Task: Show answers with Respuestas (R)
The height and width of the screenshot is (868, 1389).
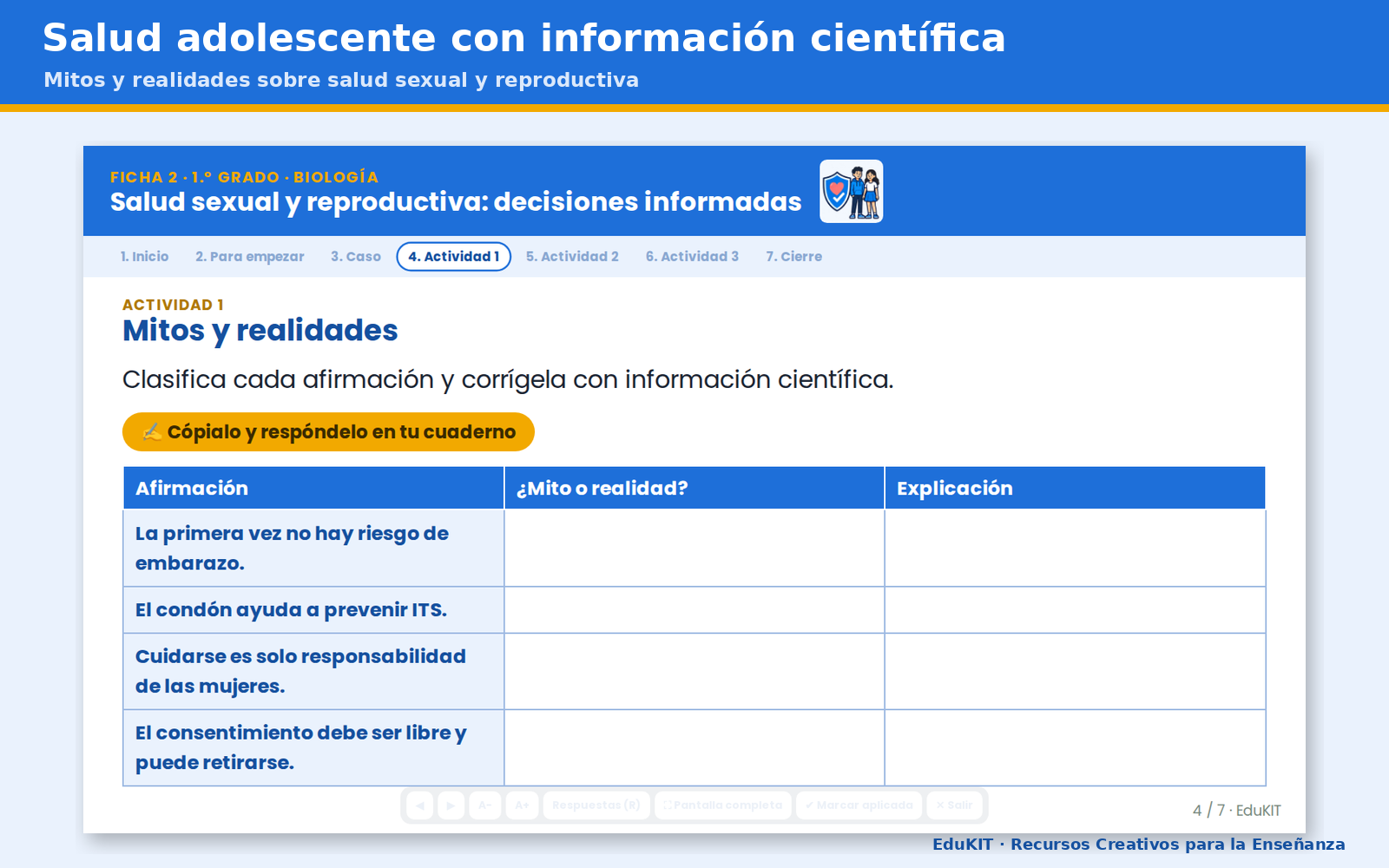Action: [x=596, y=806]
